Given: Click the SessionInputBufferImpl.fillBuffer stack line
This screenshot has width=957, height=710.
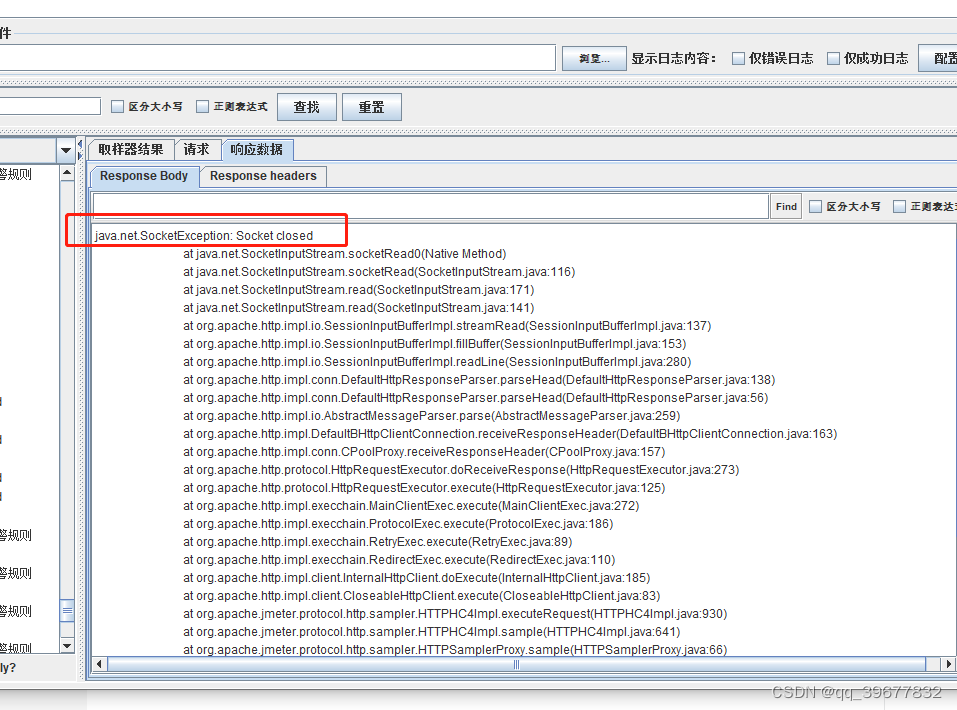Looking at the screenshot, I should pos(435,344).
